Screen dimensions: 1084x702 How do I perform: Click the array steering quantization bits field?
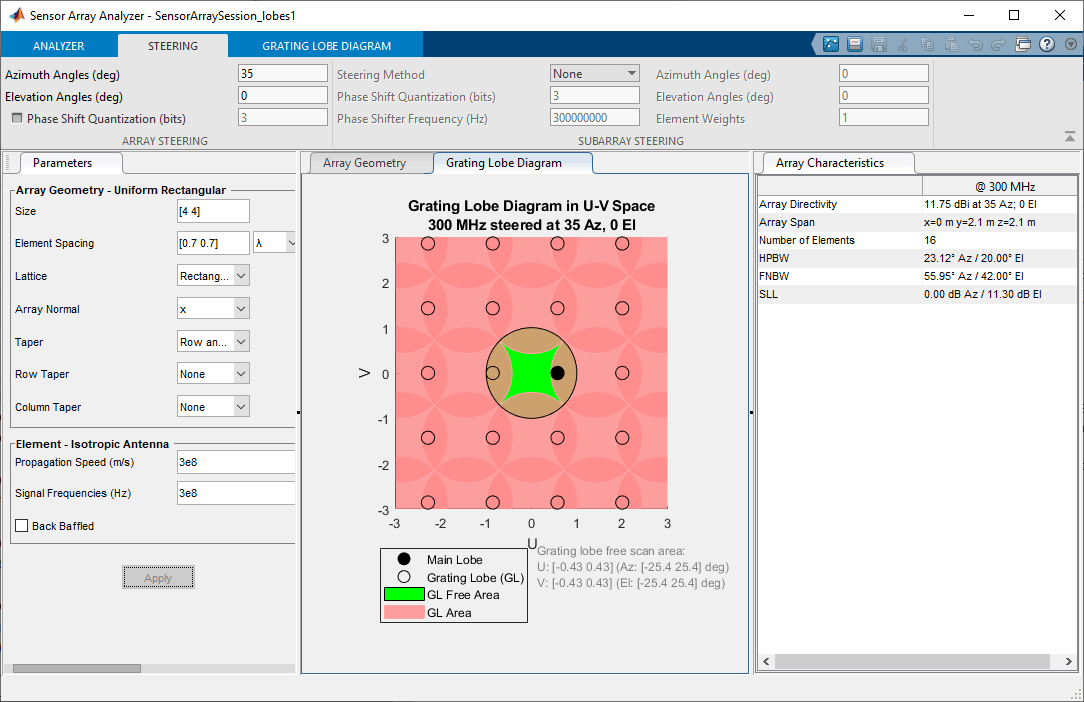click(283, 118)
